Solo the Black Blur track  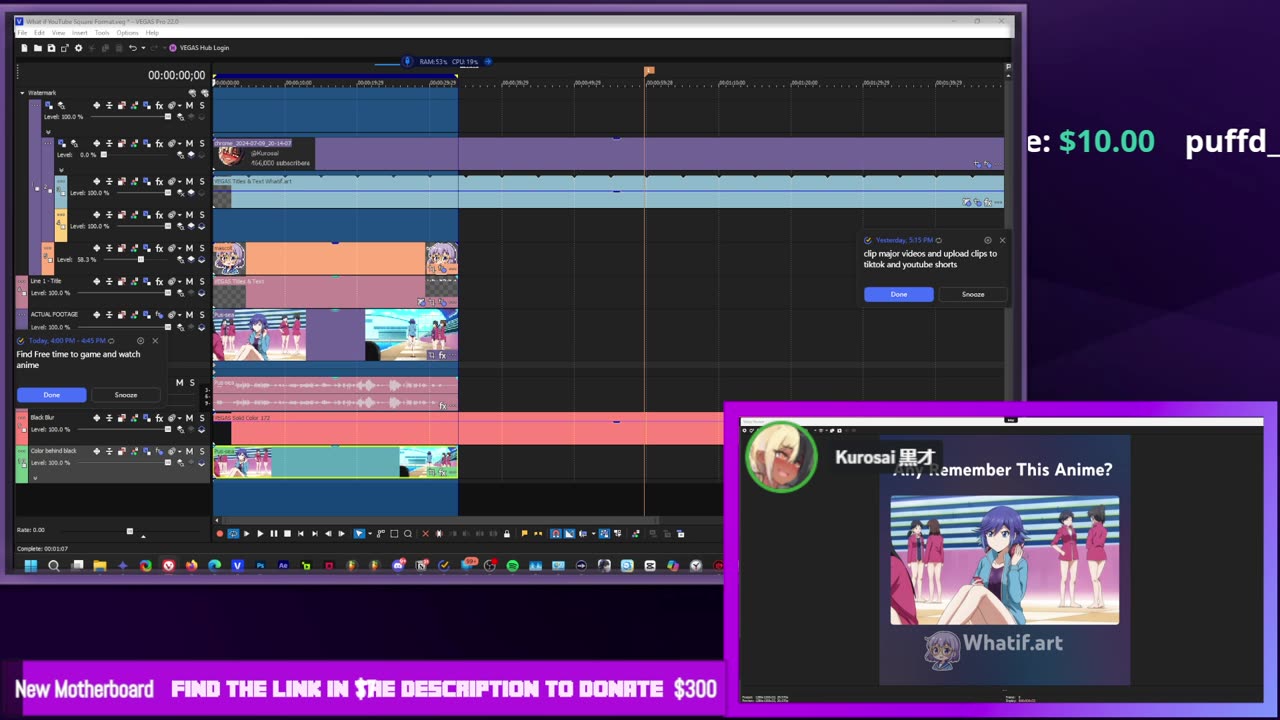[202, 418]
